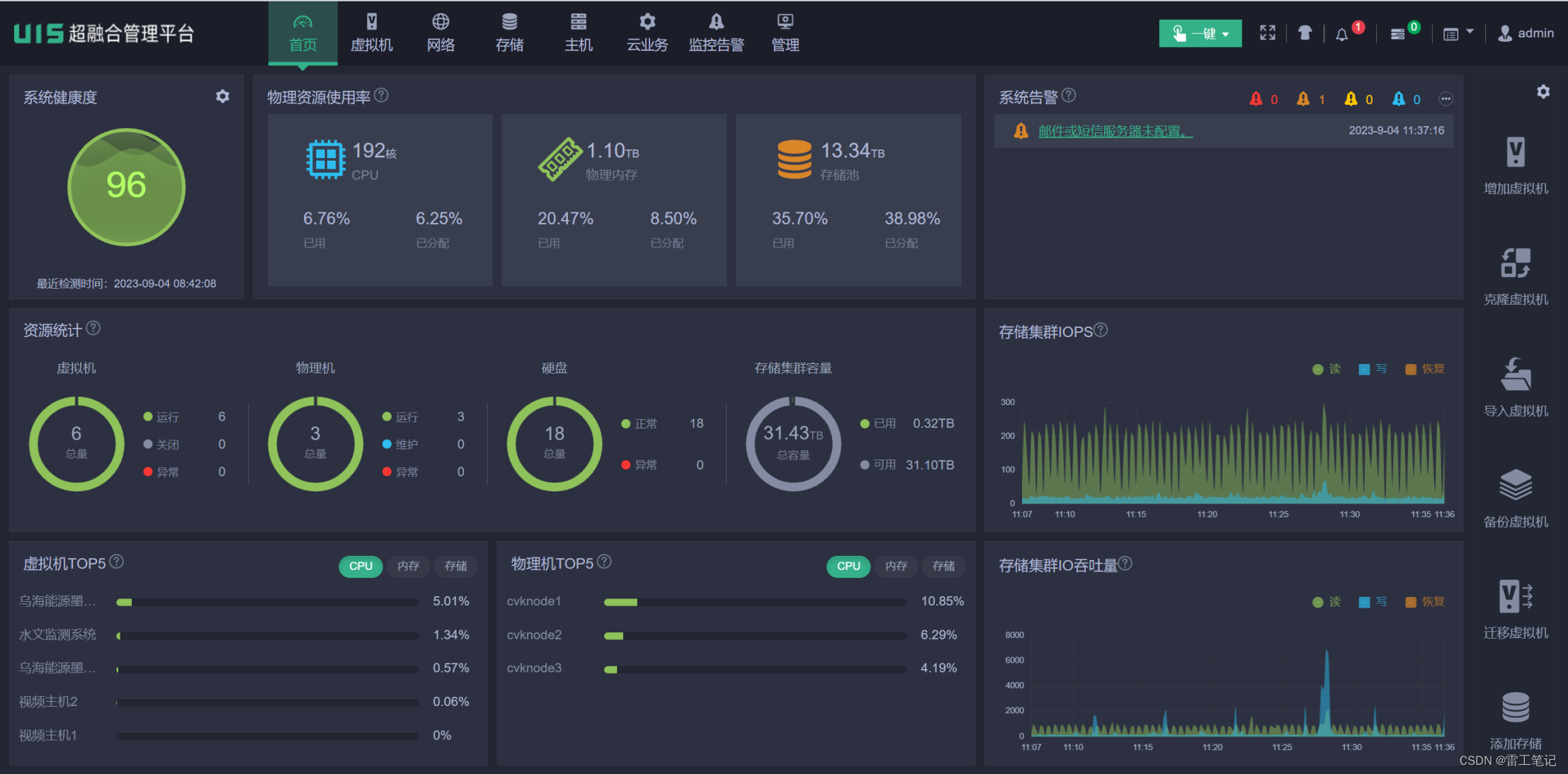Expand the layout view dropdown in header
The width and height of the screenshot is (1568, 774).
click(x=1458, y=33)
